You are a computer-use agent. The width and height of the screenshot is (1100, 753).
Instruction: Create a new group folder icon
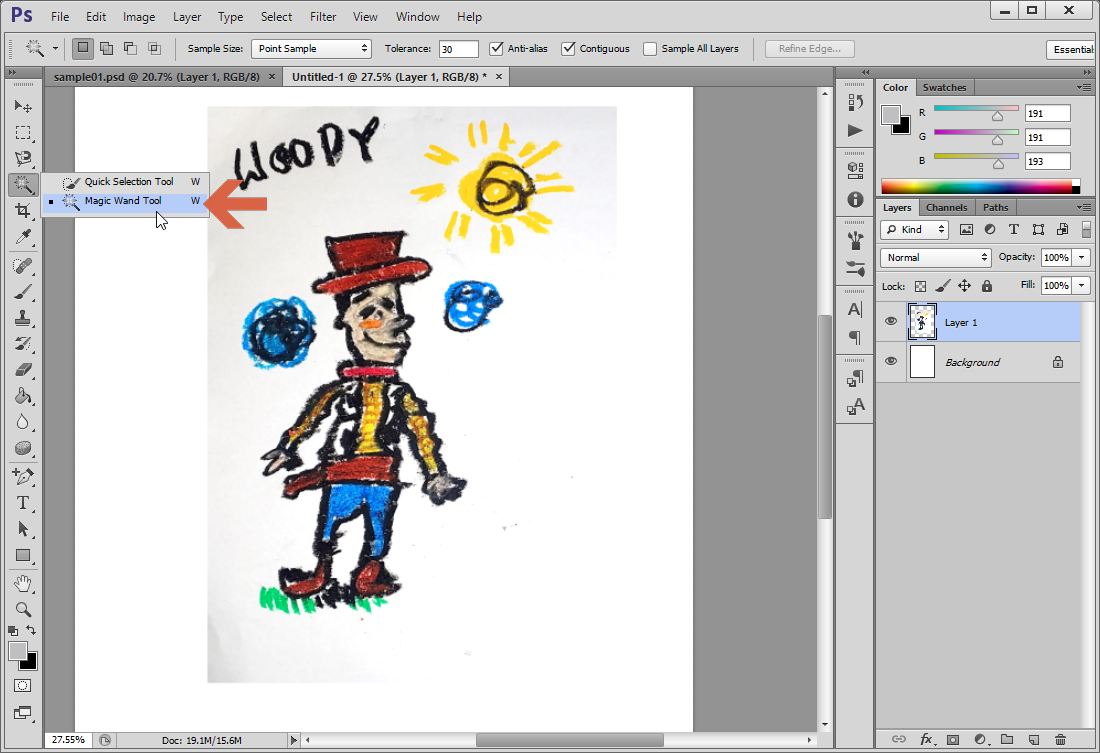click(x=1007, y=739)
